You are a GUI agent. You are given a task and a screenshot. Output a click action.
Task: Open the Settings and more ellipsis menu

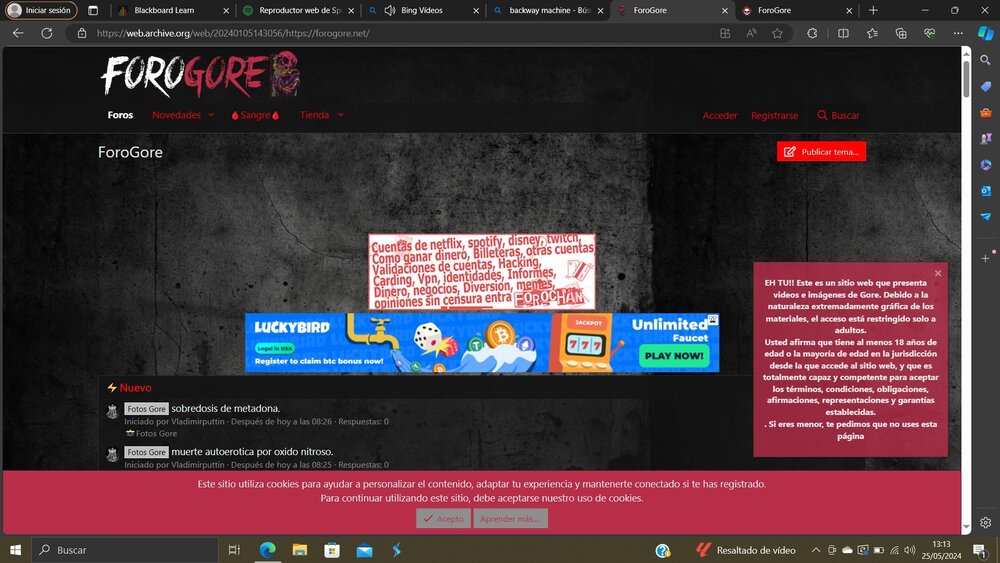[x=958, y=33]
